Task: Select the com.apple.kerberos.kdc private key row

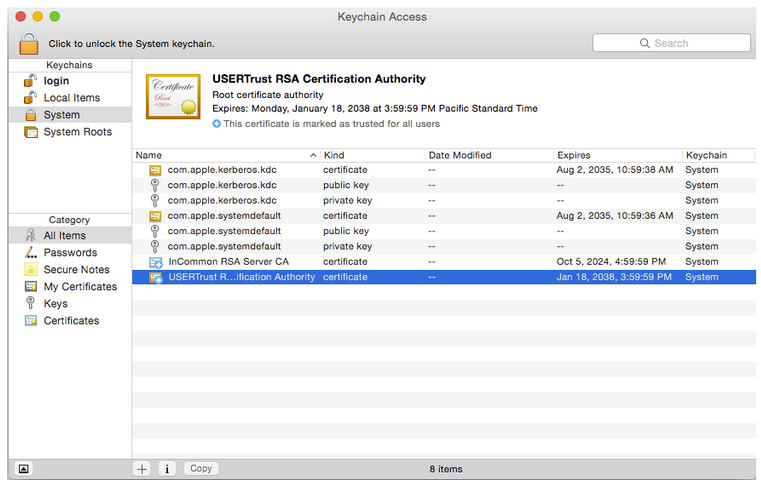Action: [x=444, y=201]
